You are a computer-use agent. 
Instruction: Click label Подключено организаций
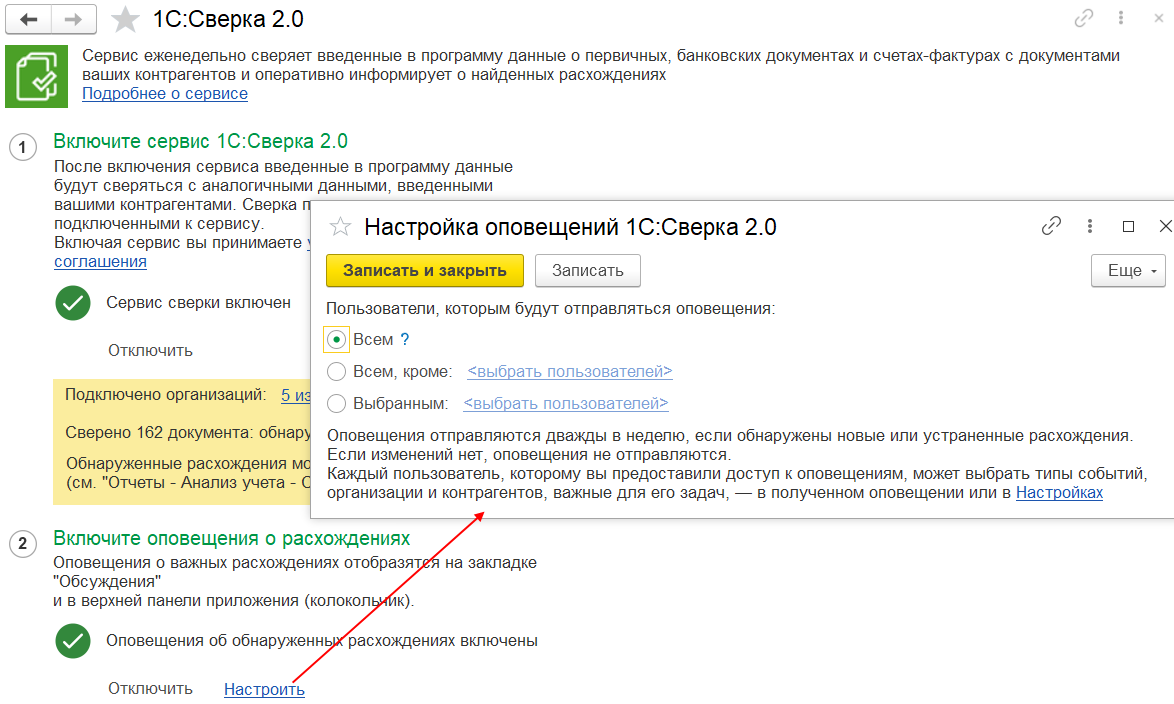pos(165,395)
